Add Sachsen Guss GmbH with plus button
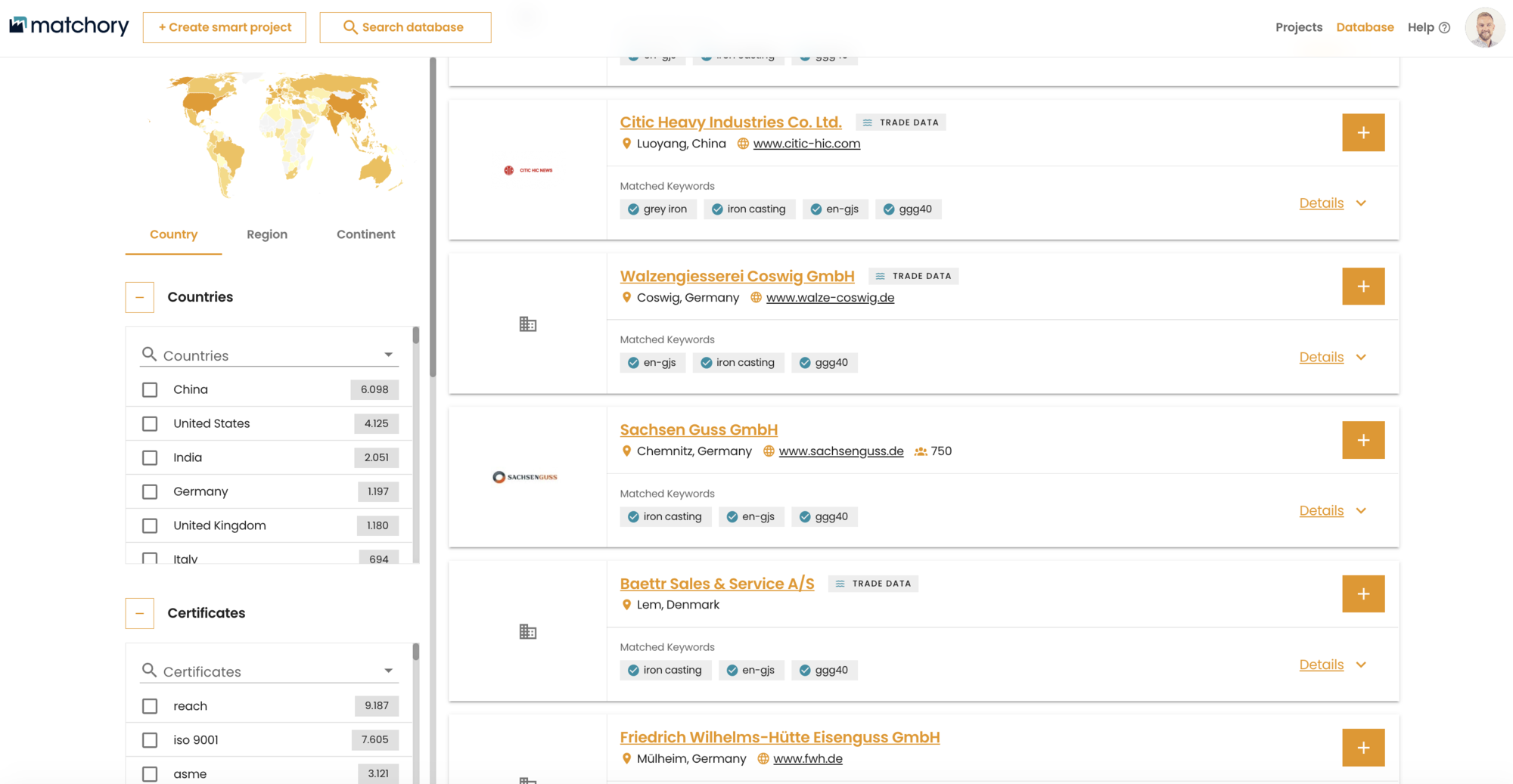The image size is (1513, 784). [1363, 440]
